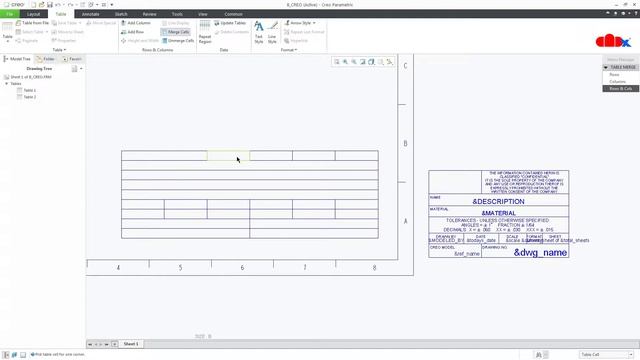640x360 pixels.
Task: Click the highlighted table cell under cursor
Action: tap(229, 156)
